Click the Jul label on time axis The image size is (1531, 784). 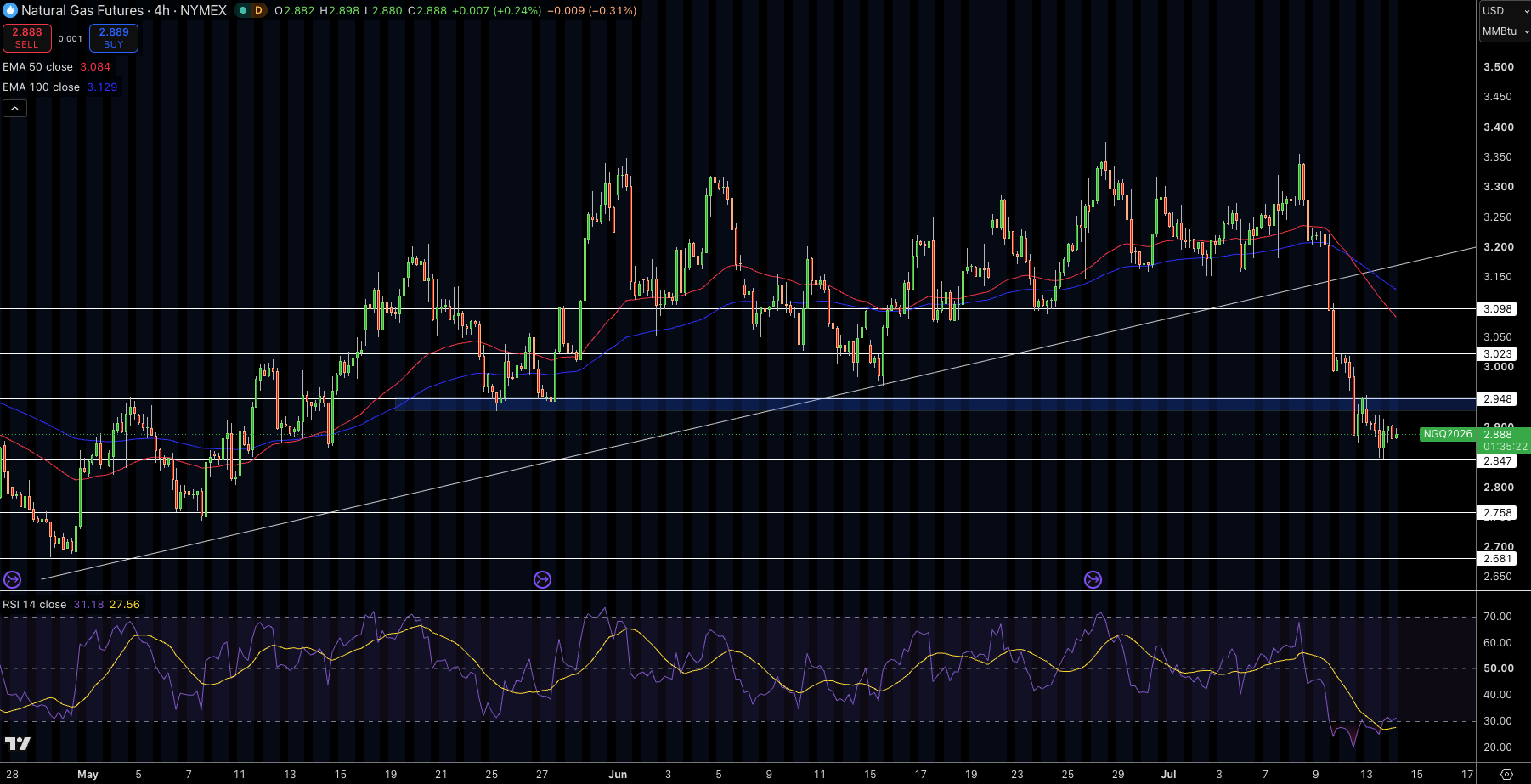[x=1169, y=774]
